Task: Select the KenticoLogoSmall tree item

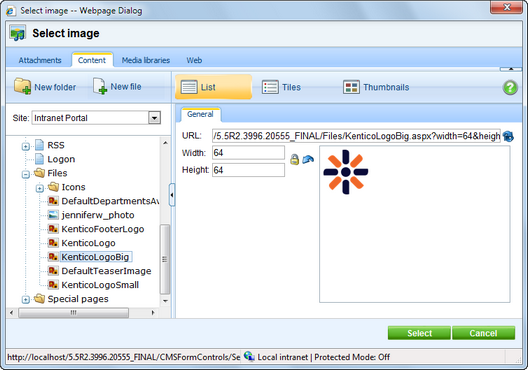Action: (100, 285)
